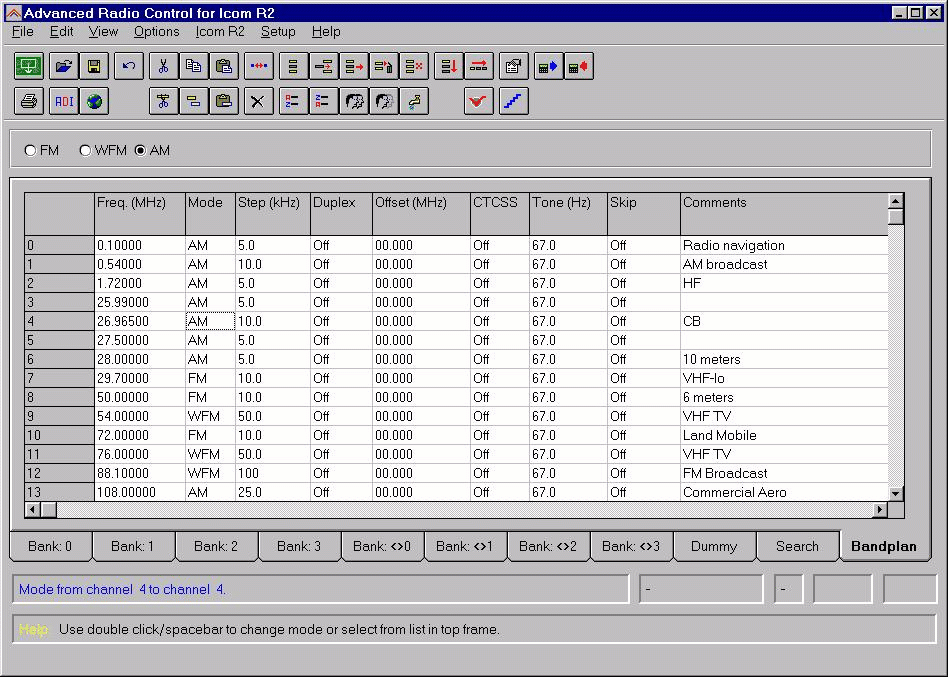Image resolution: width=948 pixels, height=677 pixels.
Task: Click the step cell 100 in row 12
Action: tap(273, 473)
